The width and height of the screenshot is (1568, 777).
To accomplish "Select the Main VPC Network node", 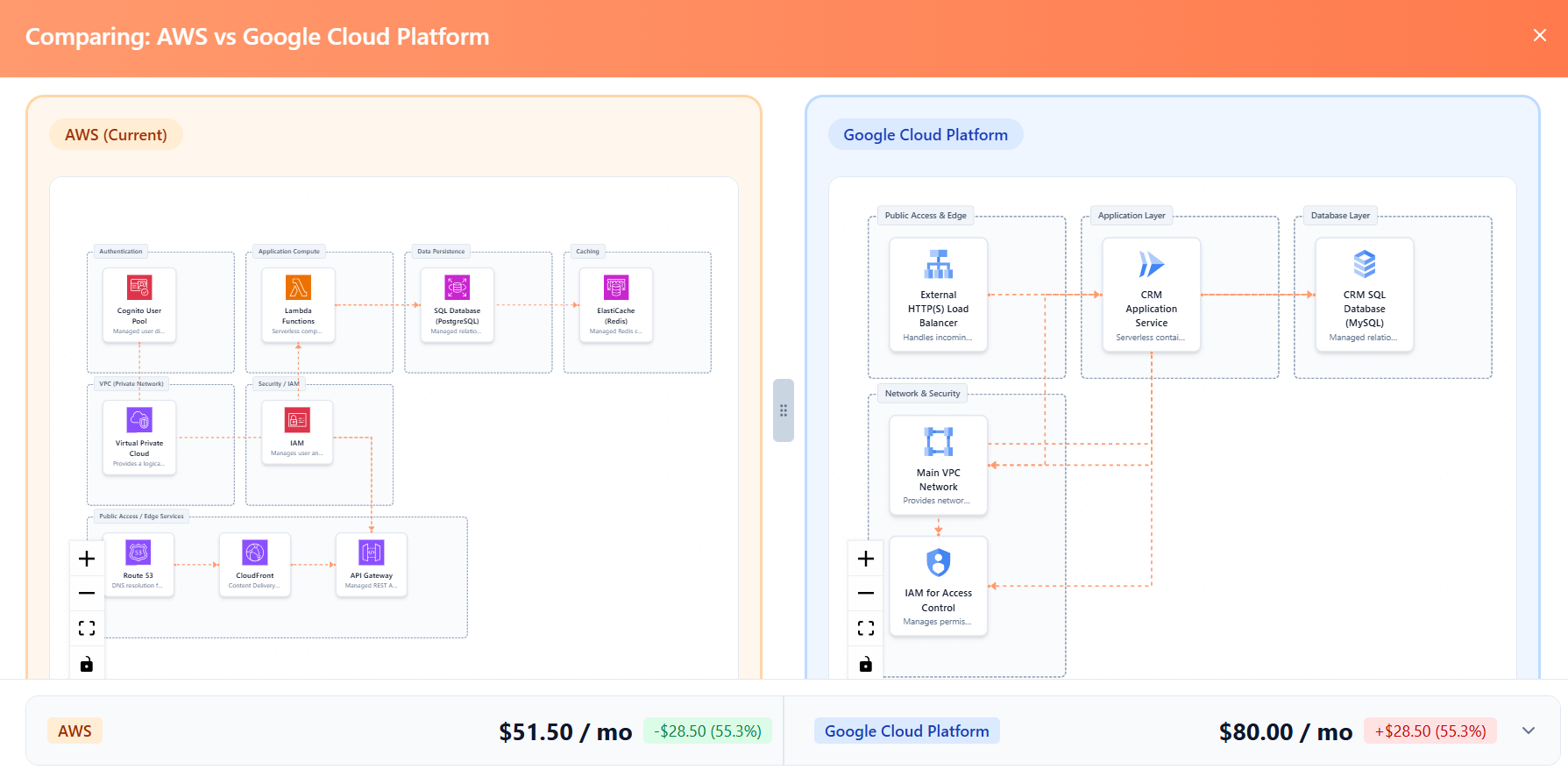I will click(939, 465).
